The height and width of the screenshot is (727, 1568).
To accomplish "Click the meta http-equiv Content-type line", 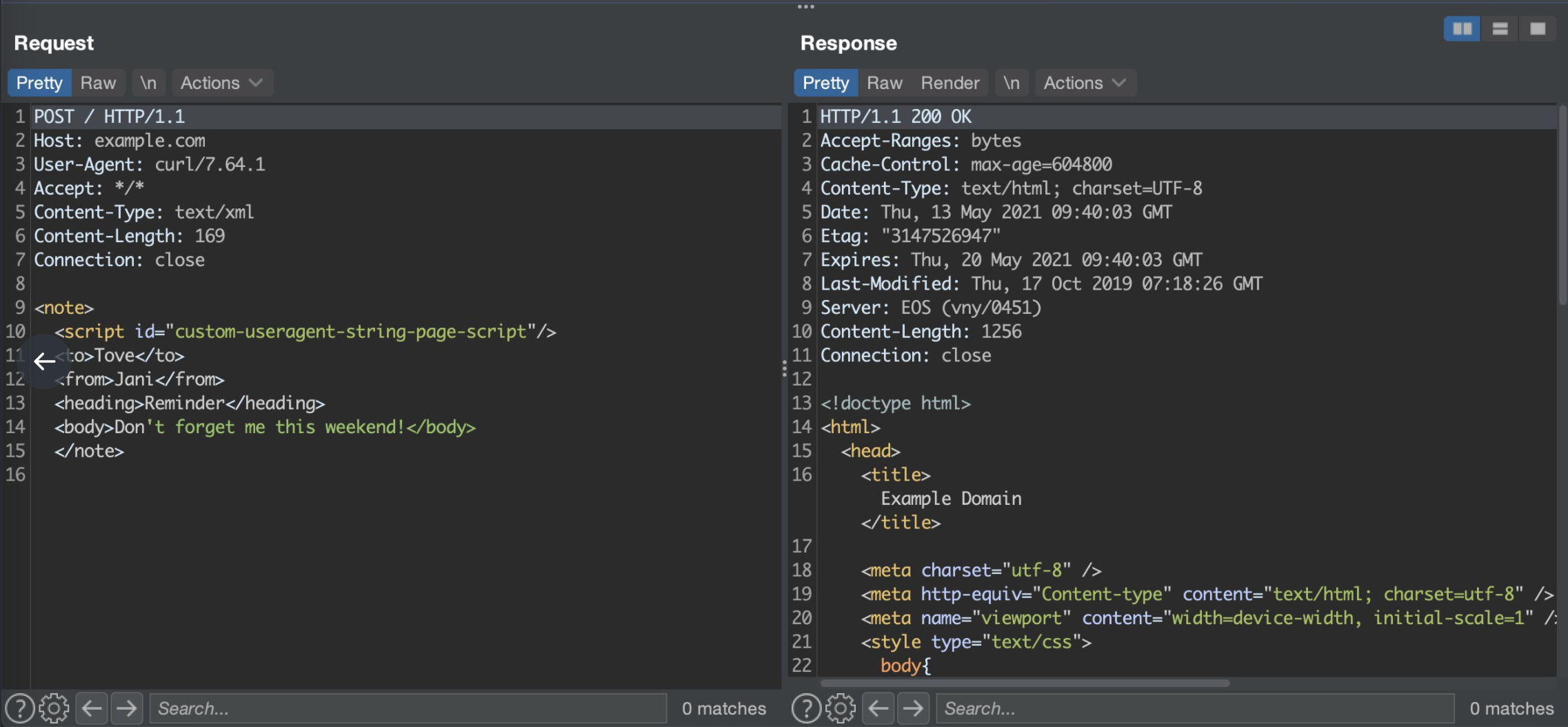I will pos(1207,594).
